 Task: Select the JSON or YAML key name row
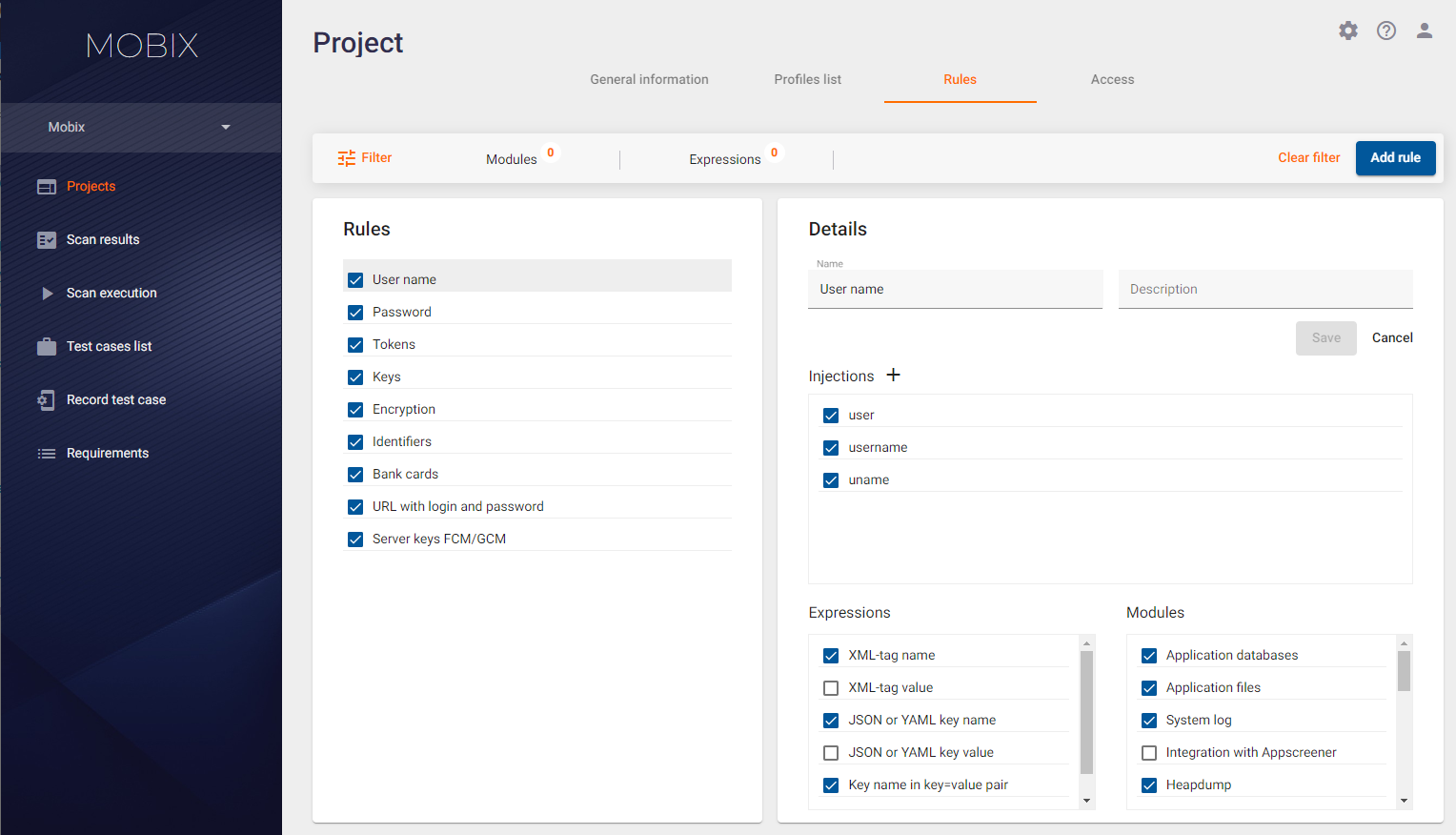point(945,721)
